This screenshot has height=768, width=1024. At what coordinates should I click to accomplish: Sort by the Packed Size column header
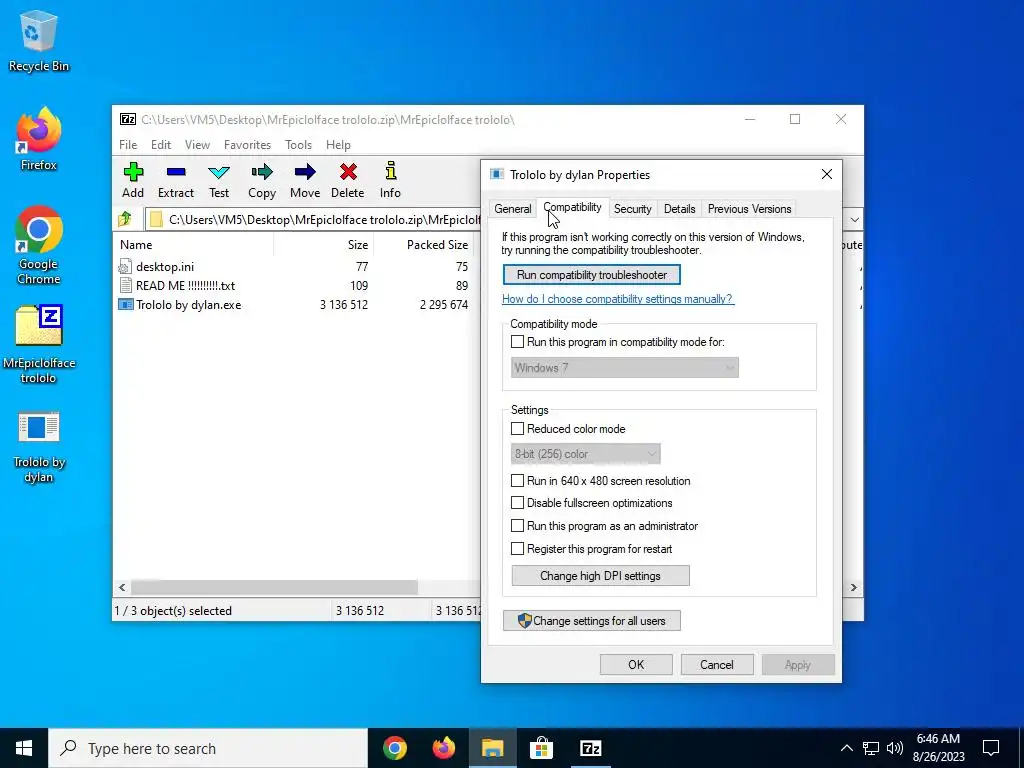click(424, 245)
